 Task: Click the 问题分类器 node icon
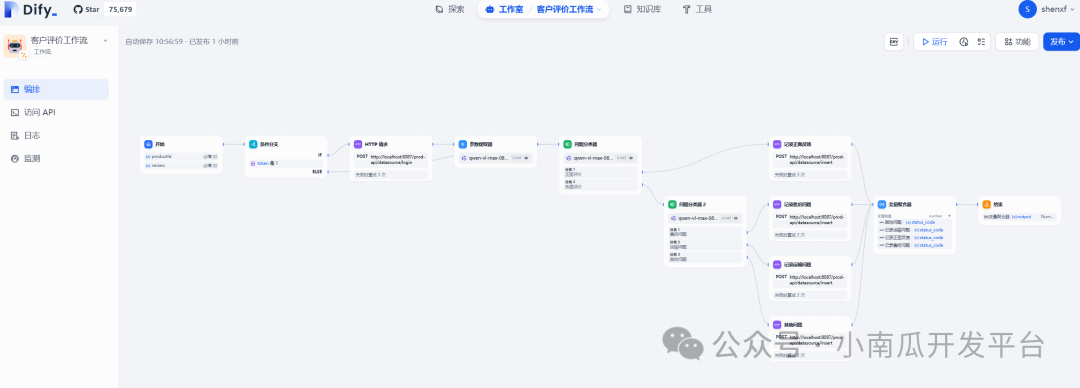568,144
